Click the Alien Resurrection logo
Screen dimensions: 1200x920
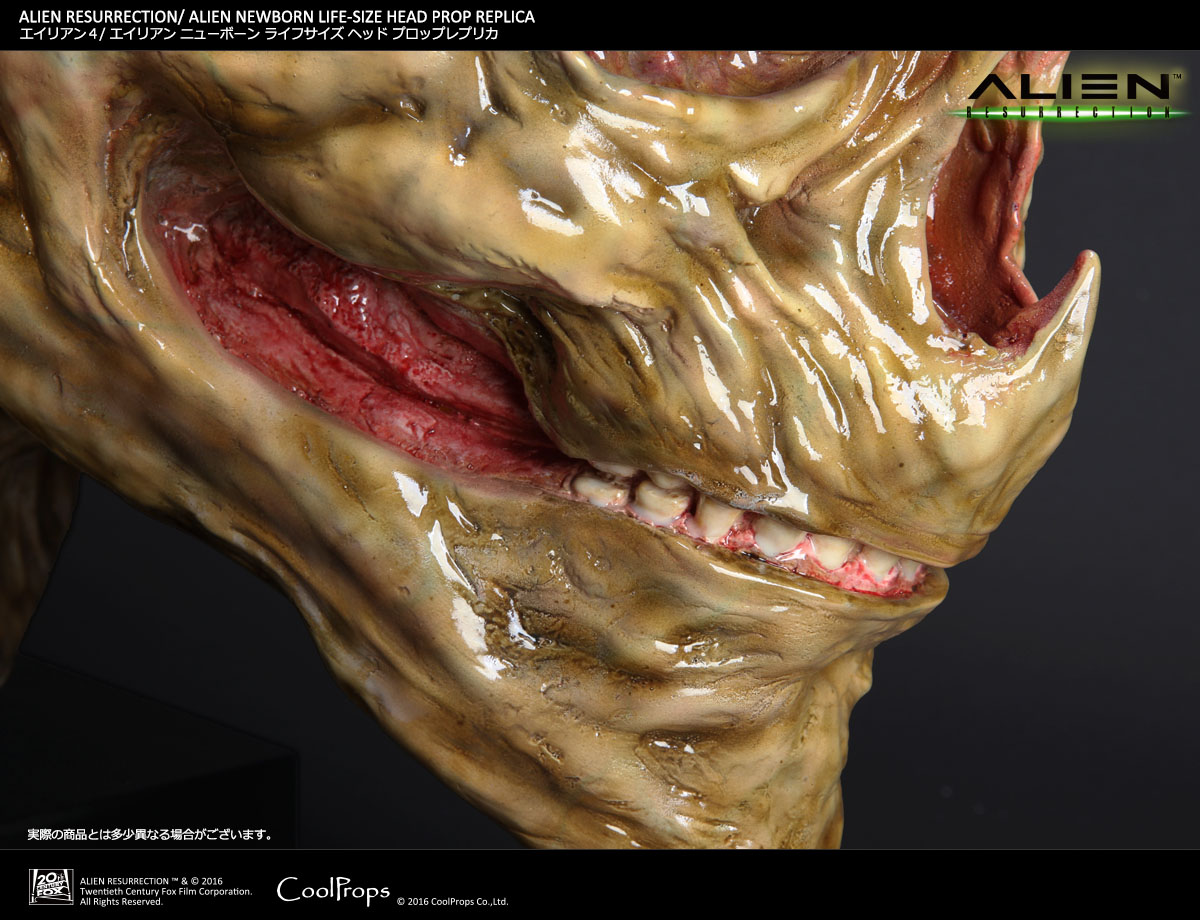pyautogui.click(x=1070, y=97)
